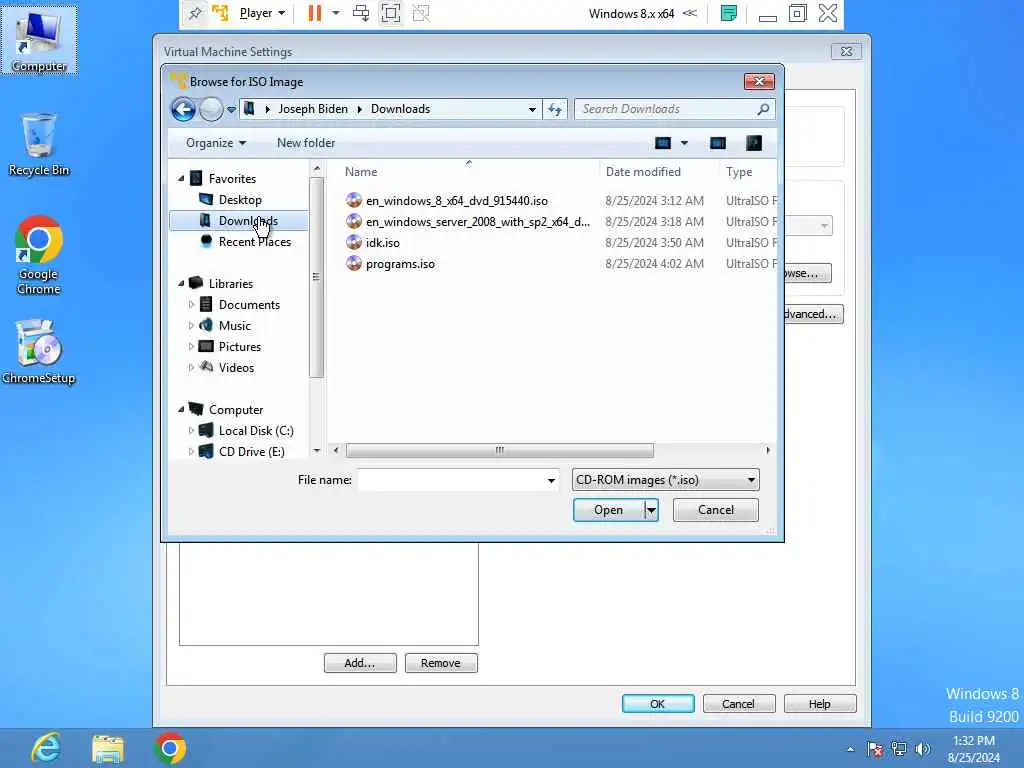Select the Recycle Bin desktop icon
The height and width of the screenshot is (768, 1024).
coord(39,145)
